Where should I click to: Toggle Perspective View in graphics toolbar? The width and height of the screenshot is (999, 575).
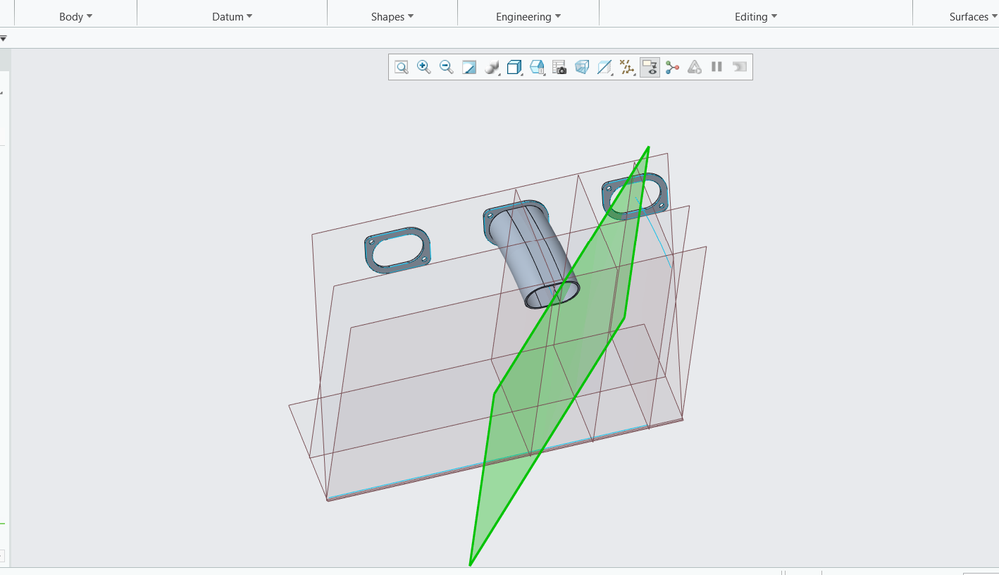tap(582, 67)
